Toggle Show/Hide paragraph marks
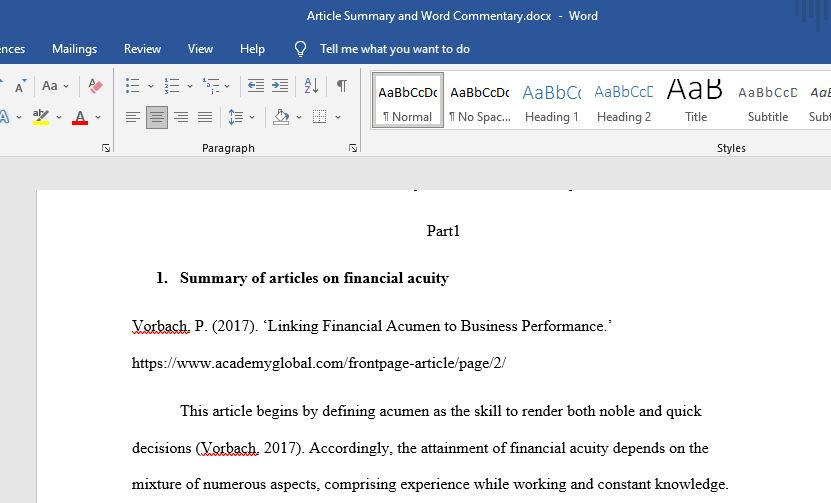 pos(342,85)
